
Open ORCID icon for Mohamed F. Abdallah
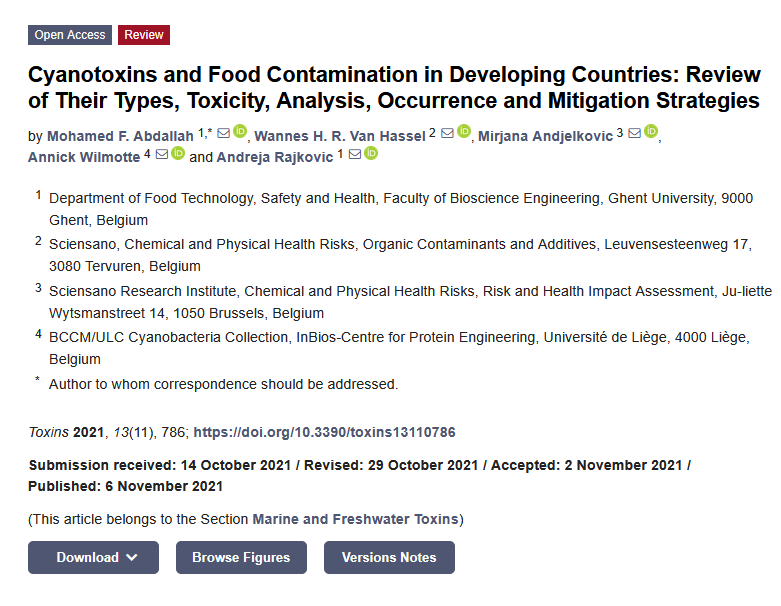coord(240,132)
